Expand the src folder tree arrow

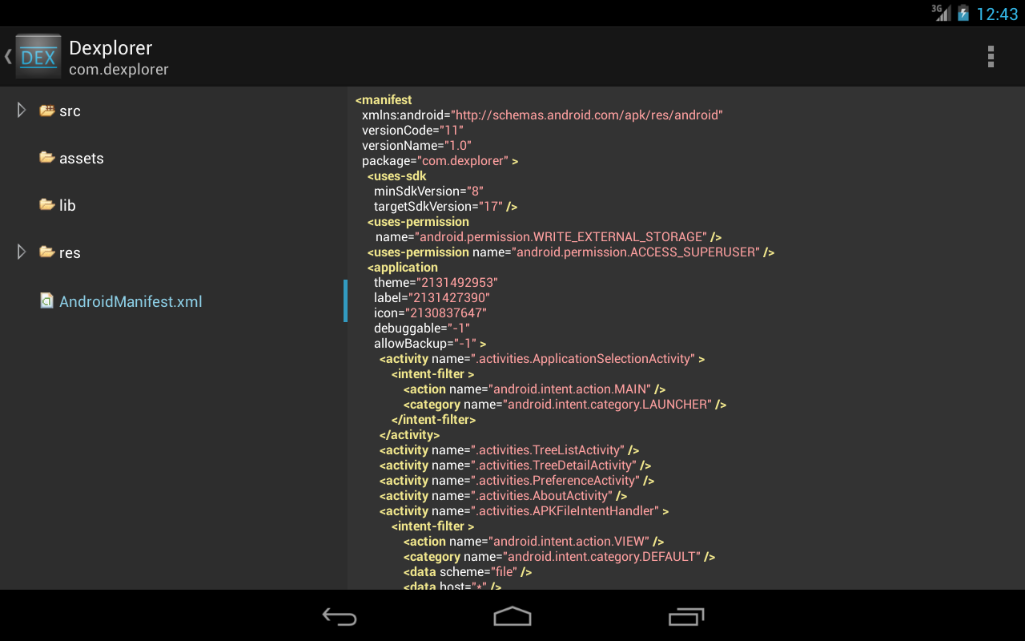point(21,111)
